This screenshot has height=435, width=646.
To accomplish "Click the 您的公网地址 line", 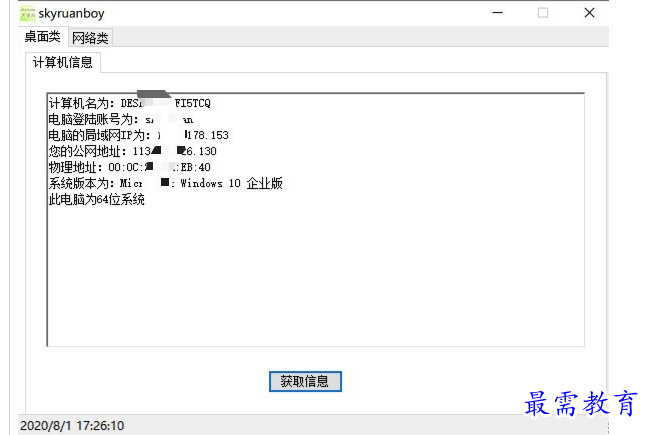I will point(133,151).
